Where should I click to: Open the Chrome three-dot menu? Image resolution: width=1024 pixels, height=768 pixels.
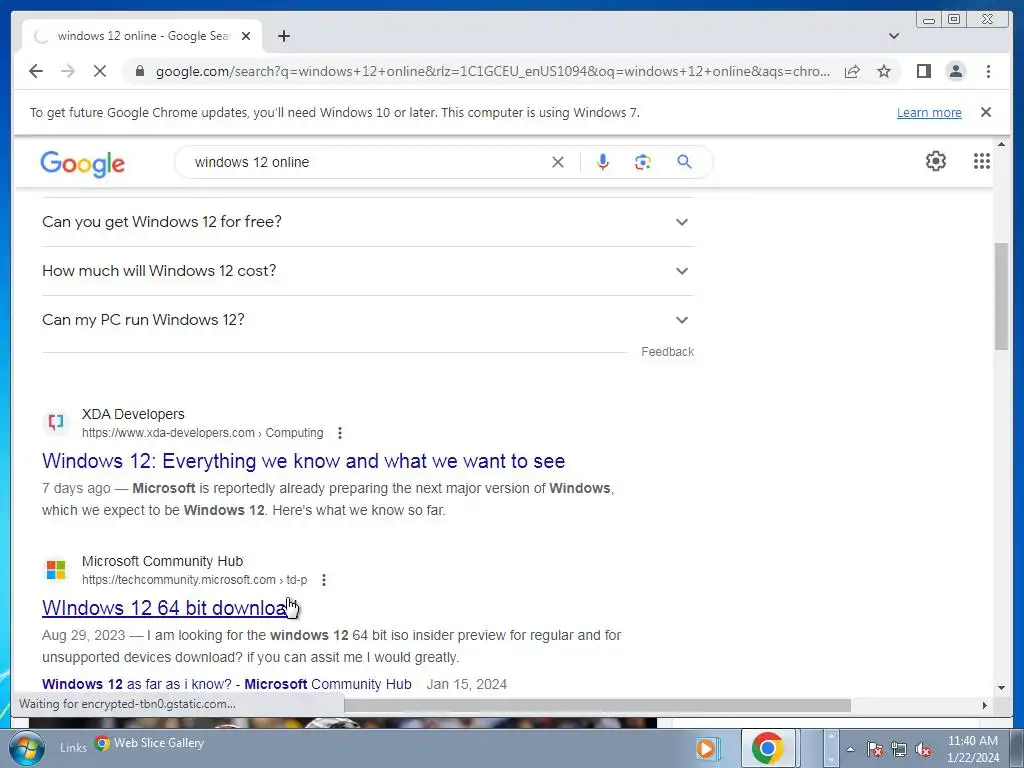[x=988, y=71]
